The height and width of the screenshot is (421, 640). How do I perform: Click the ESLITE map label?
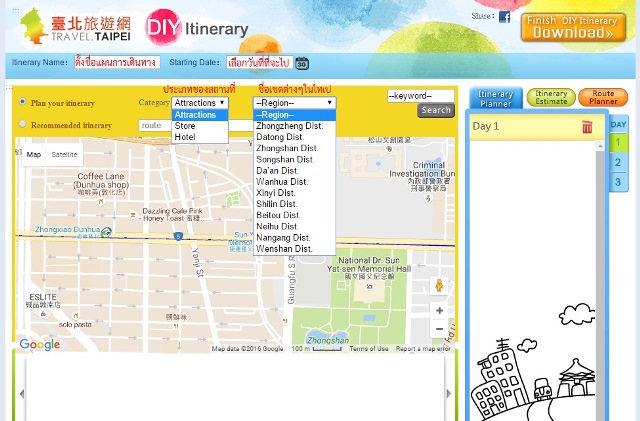click(x=43, y=301)
